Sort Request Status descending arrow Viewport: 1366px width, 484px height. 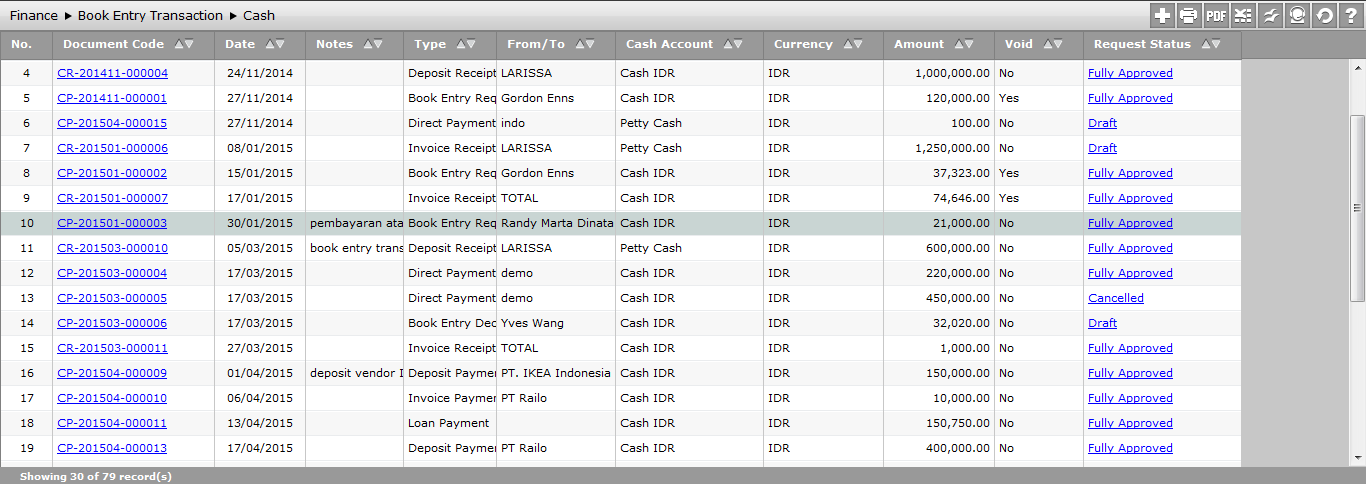[1216, 44]
